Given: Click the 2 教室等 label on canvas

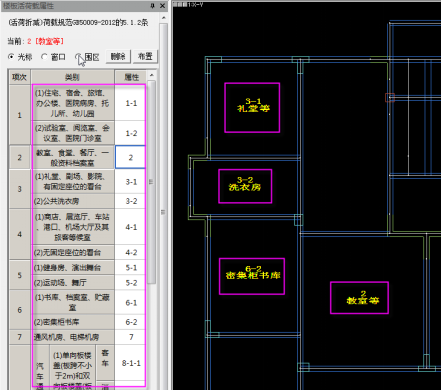Looking at the screenshot, I should coord(363,298).
